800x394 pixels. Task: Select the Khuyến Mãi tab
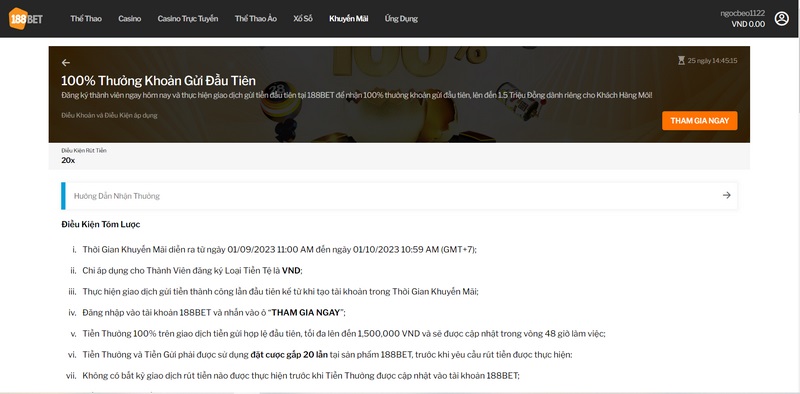tap(348, 19)
